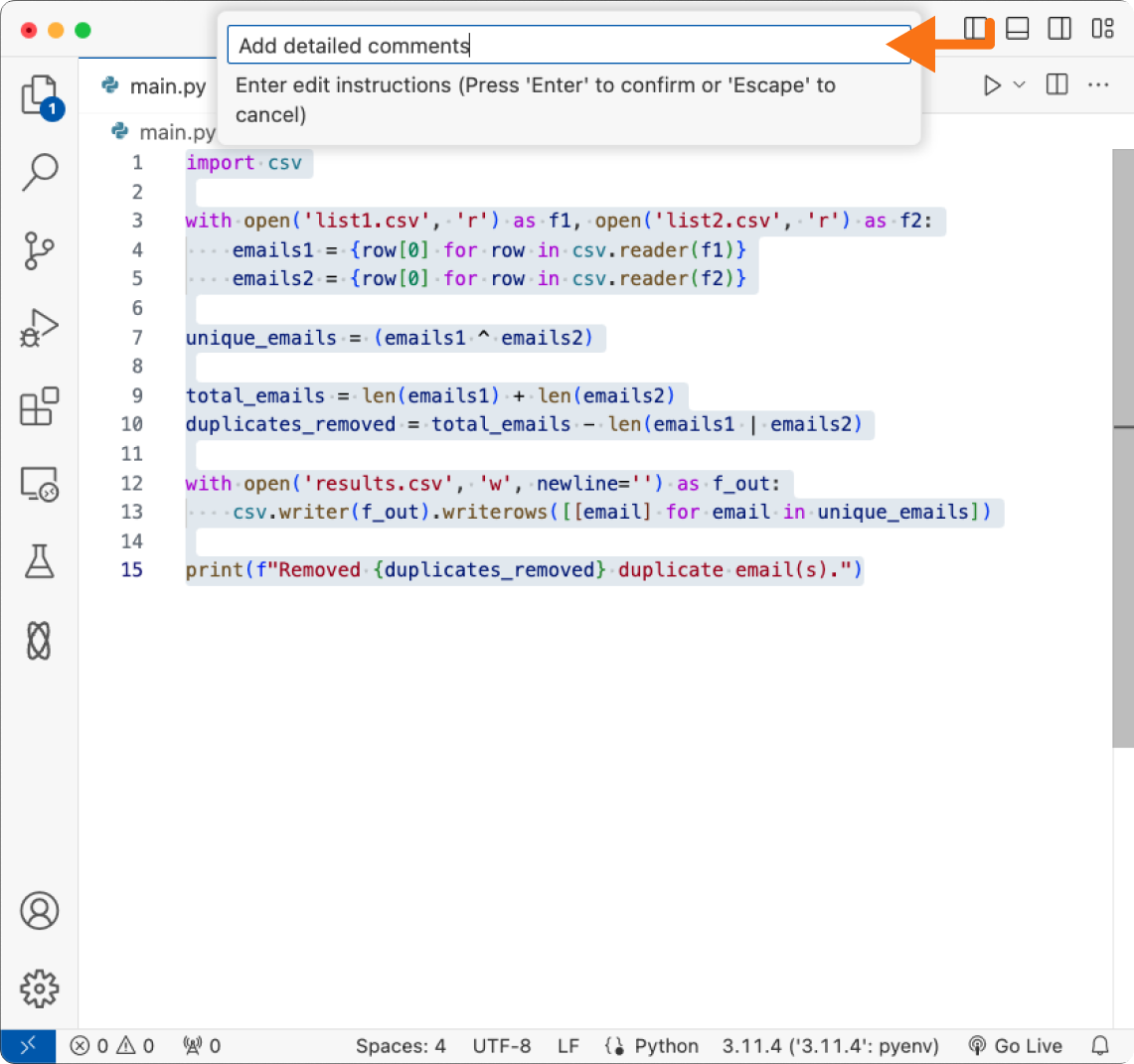This screenshot has height=1064, width=1134.
Task: Split the editor to the right
Action: point(1056,84)
